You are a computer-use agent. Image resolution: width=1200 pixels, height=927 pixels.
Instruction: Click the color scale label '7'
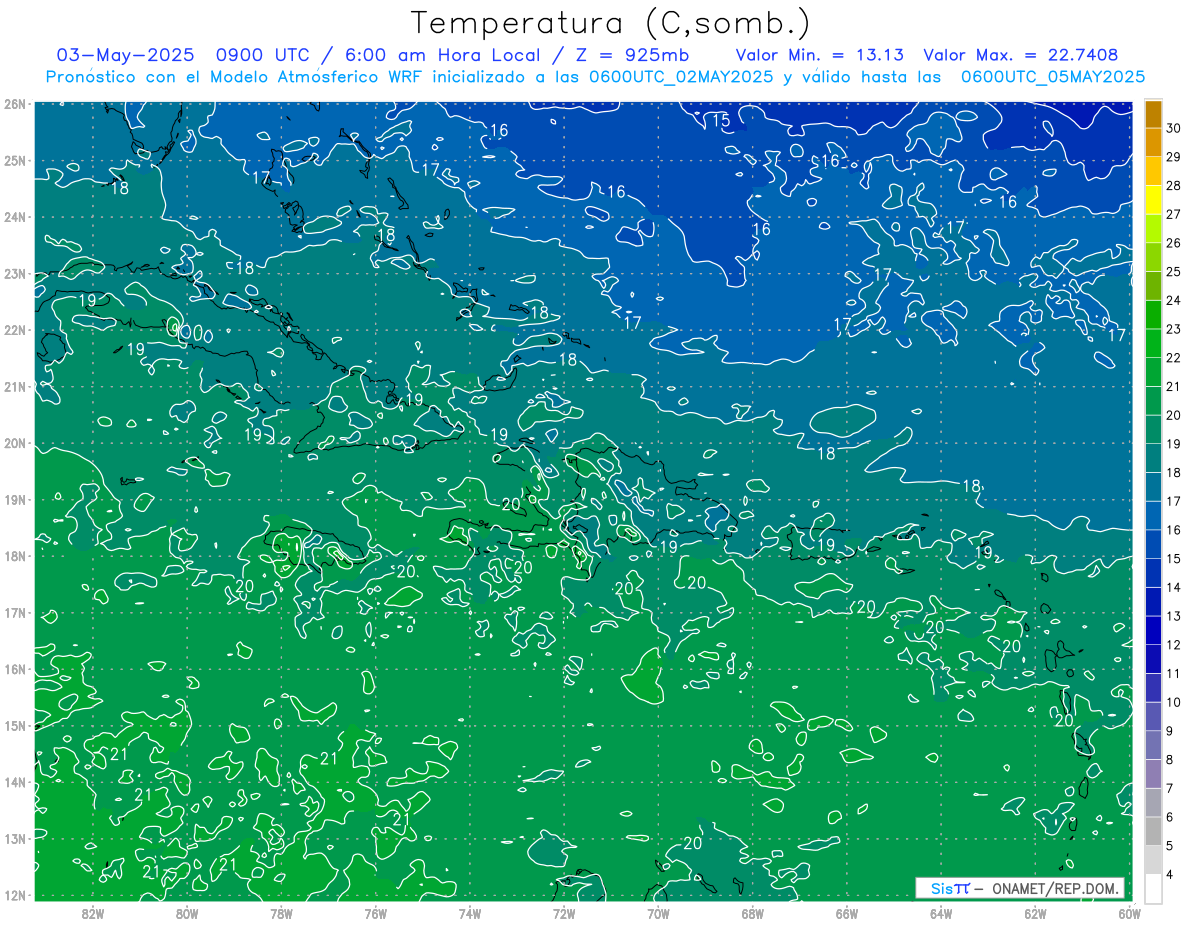click(x=1170, y=788)
